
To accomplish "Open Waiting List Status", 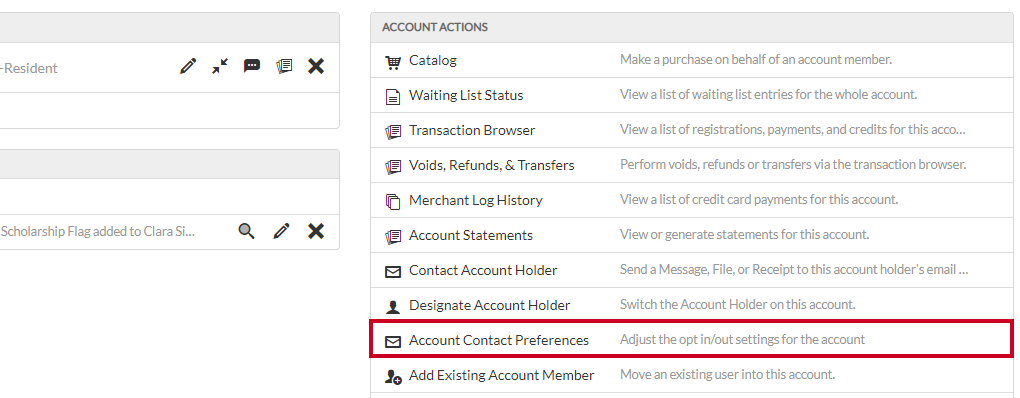I will point(466,96).
